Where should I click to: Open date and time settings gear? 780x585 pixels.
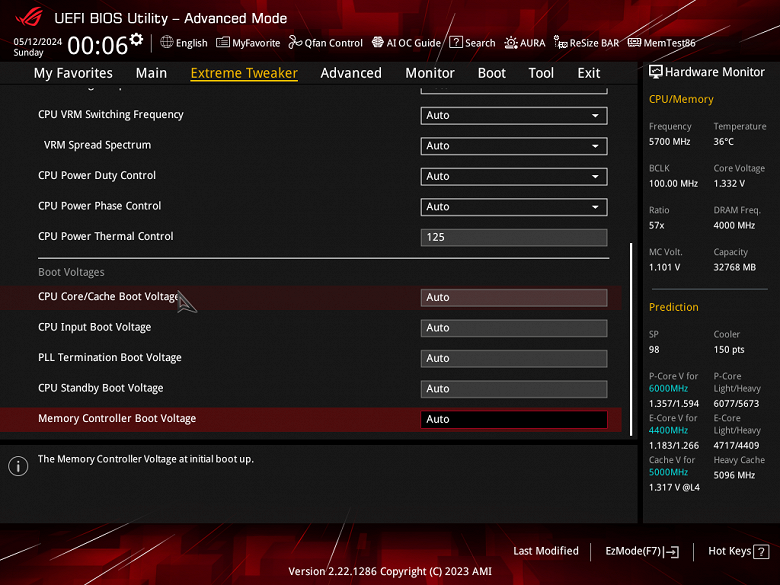pyautogui.click(x=136, y=39)
